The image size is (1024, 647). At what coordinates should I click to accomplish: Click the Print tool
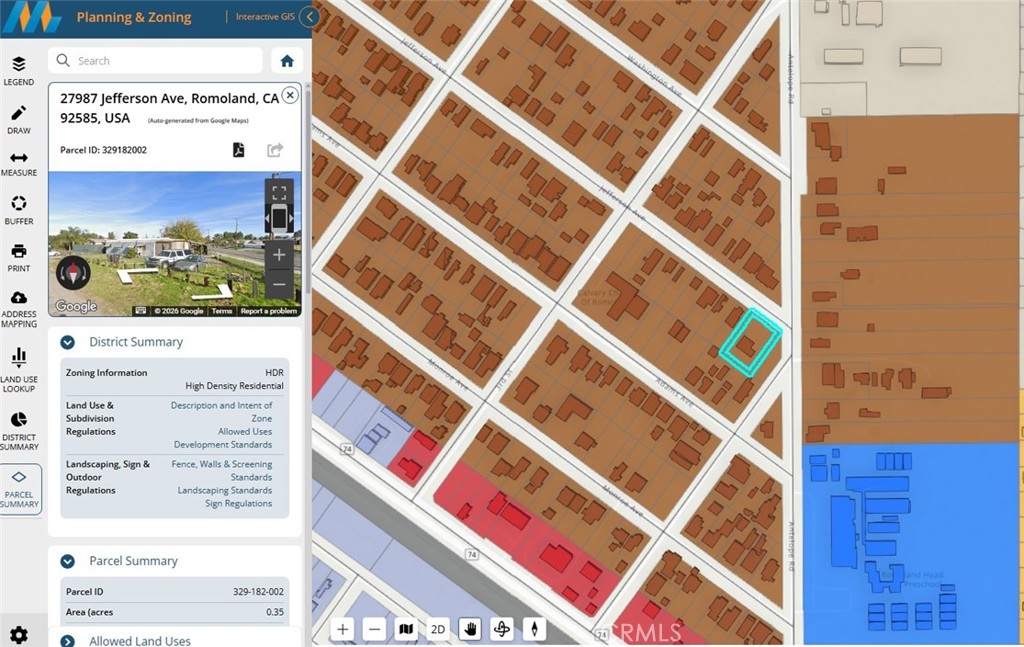(x=19, y=257)
